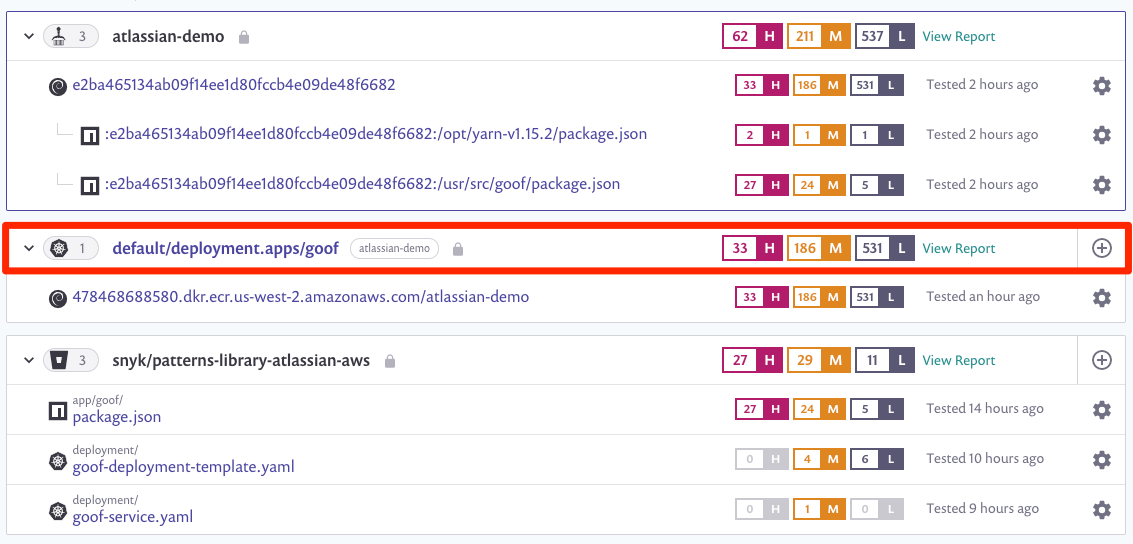The width and height of the screenshot is (1133, 544).
Task: Open settings gear for amazonaws.com atlassian-demo image
Action: pos(1101,297)
